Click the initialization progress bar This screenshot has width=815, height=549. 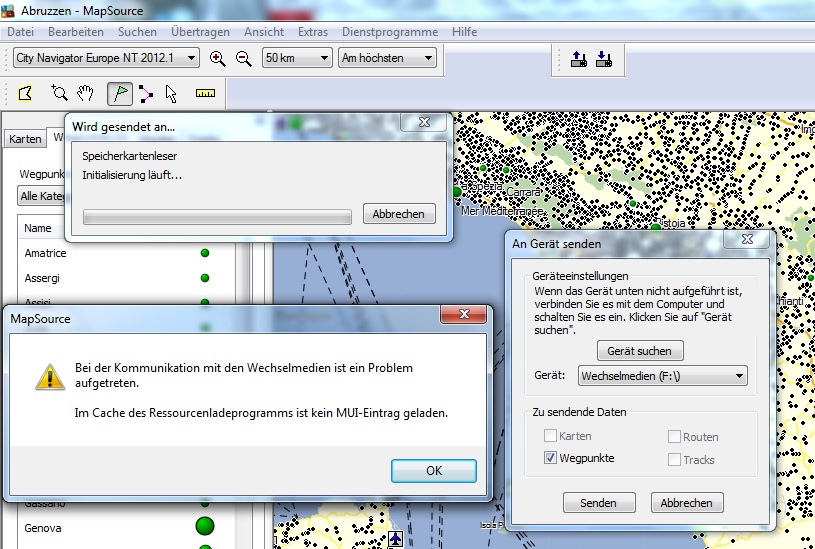pos(217,217)
